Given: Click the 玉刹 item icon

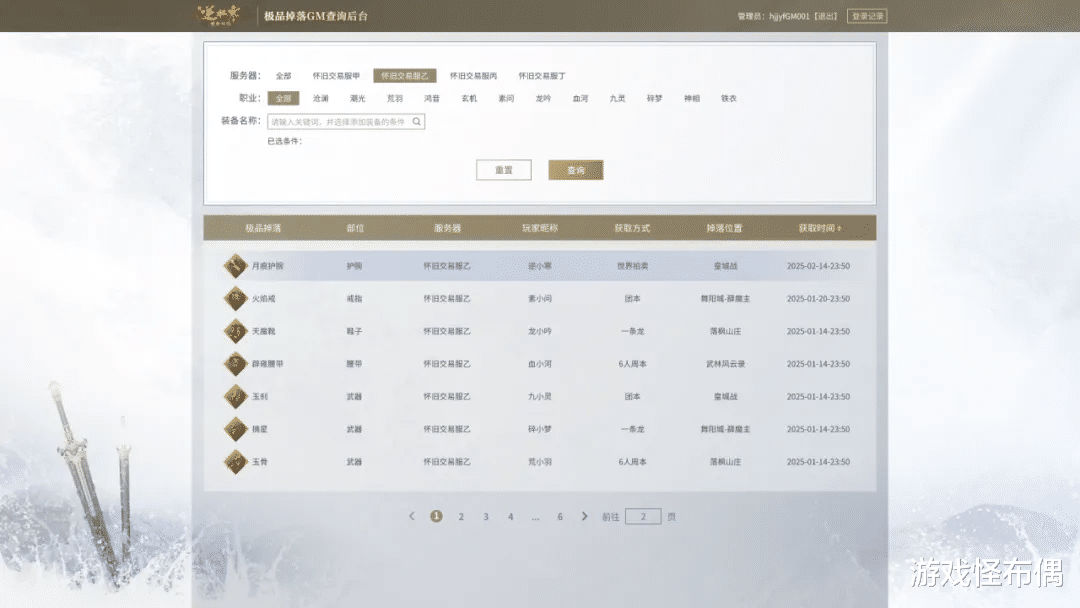Looking at the screenshot, I should tap(235, 397).
